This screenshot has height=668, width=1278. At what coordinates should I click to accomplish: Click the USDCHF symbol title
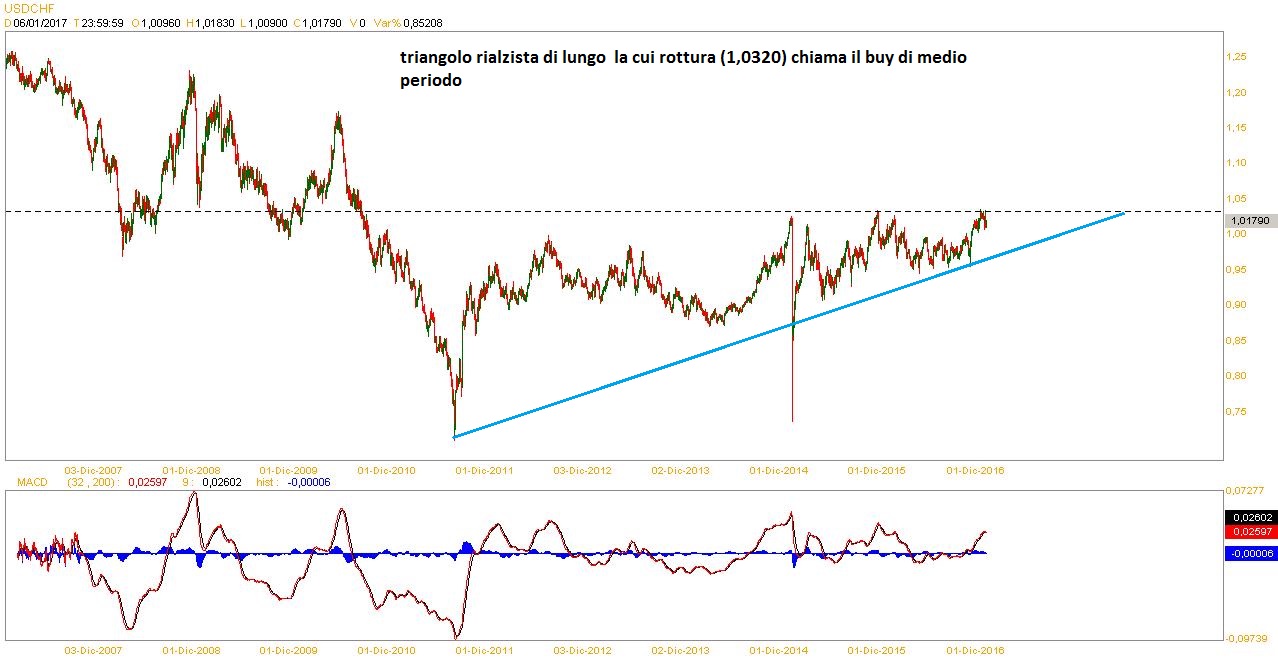[26, 7]
